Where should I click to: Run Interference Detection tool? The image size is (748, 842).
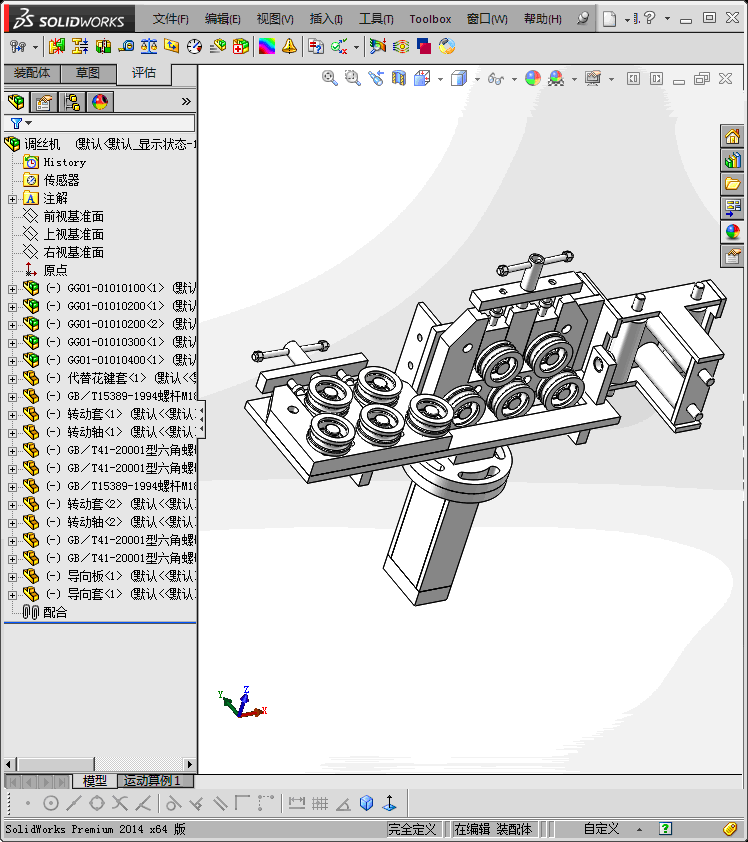pyautogui.click(x=56, y=47)
